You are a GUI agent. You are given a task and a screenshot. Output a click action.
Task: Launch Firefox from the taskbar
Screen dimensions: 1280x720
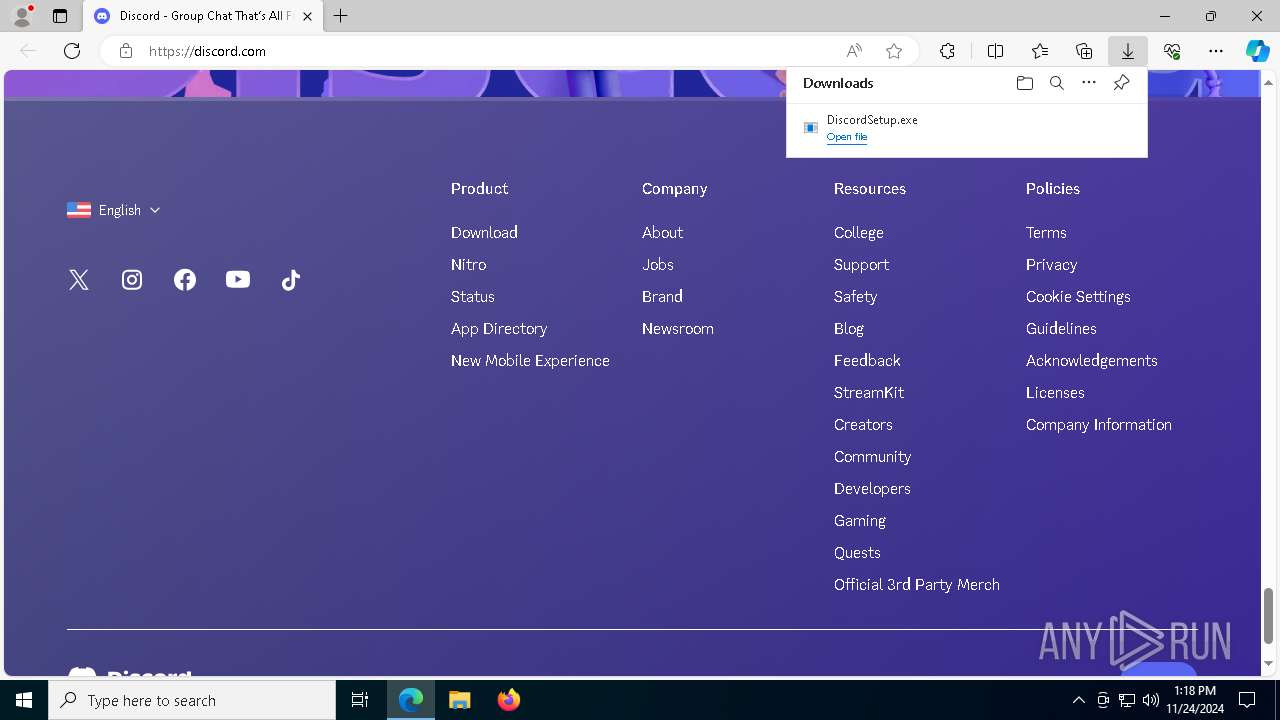509,700
